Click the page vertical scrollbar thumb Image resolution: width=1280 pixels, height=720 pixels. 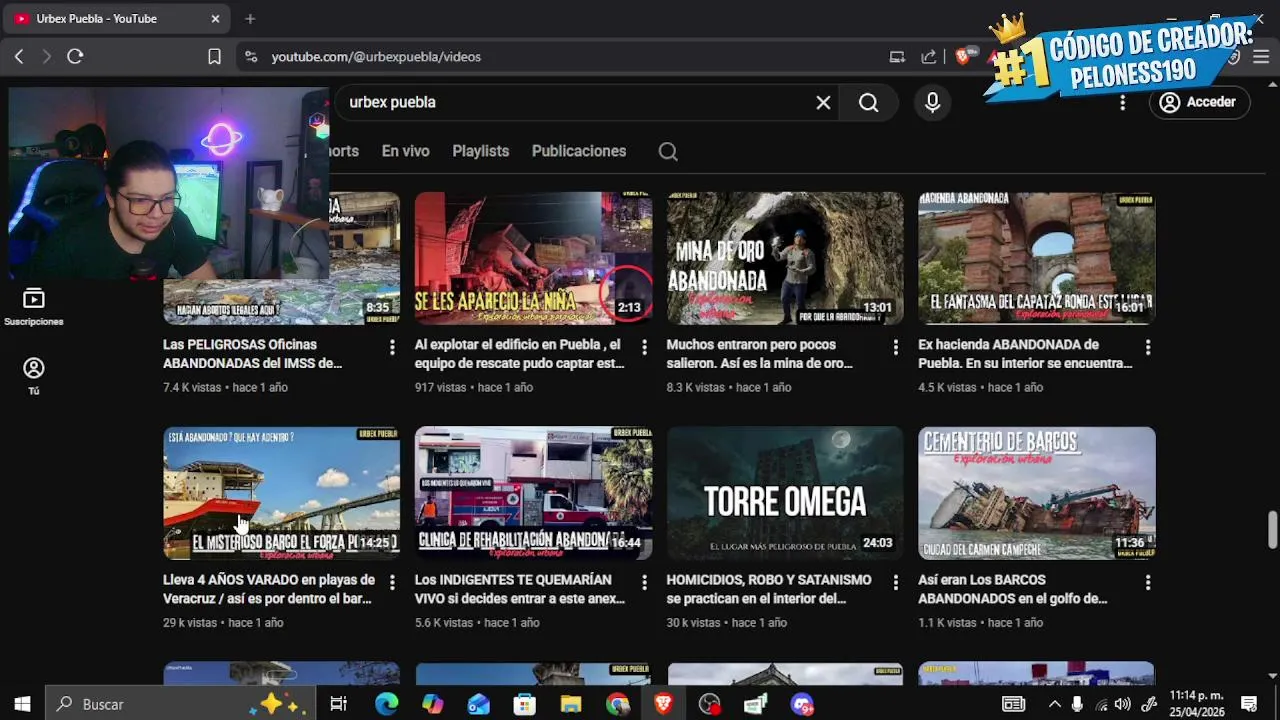pyautogui.click(x=1272, y=530)
